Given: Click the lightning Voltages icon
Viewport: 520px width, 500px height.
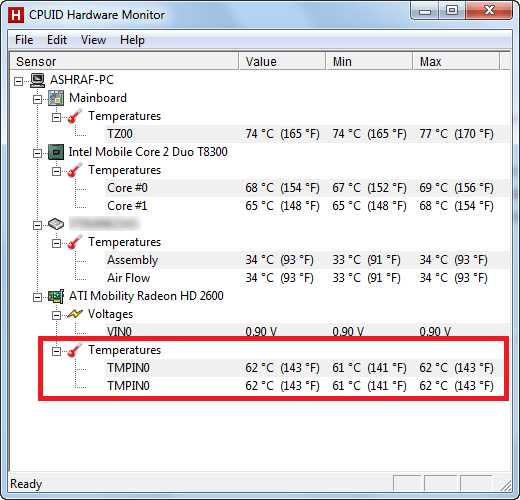Looking at the screenshot, I should coord(75,314).
